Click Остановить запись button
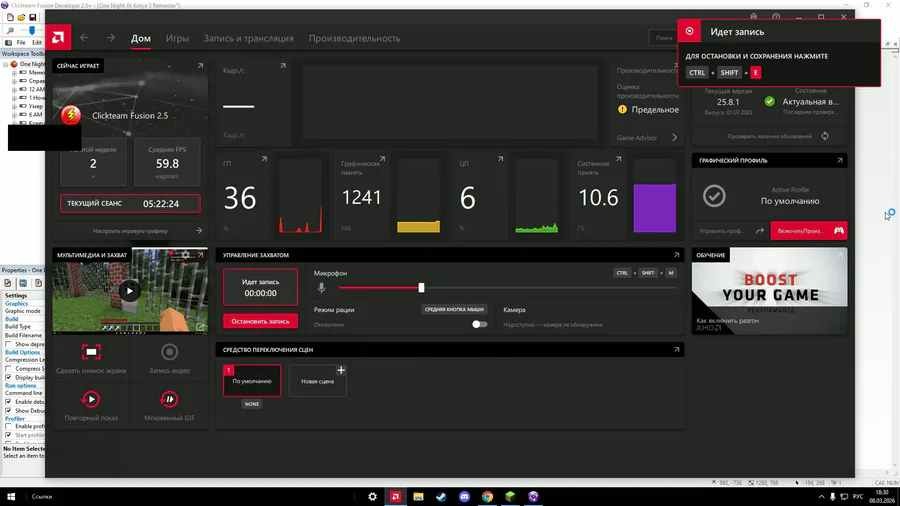The image size is (900, 506). pos(261,321)
